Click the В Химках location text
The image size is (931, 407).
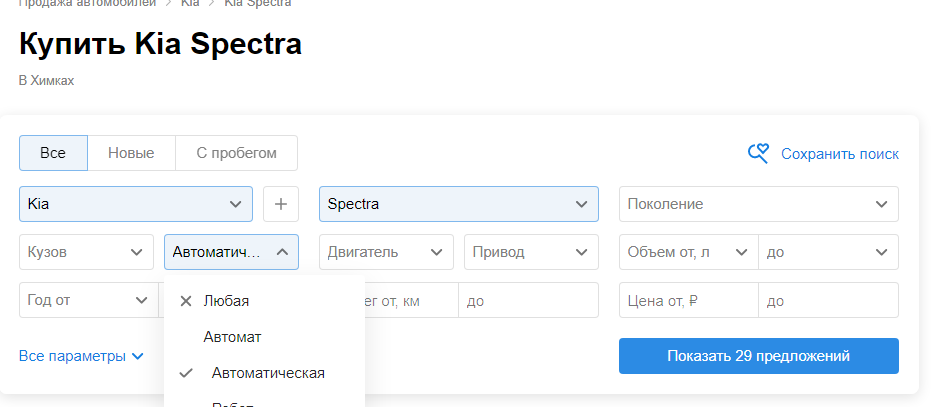pos(46,81)
